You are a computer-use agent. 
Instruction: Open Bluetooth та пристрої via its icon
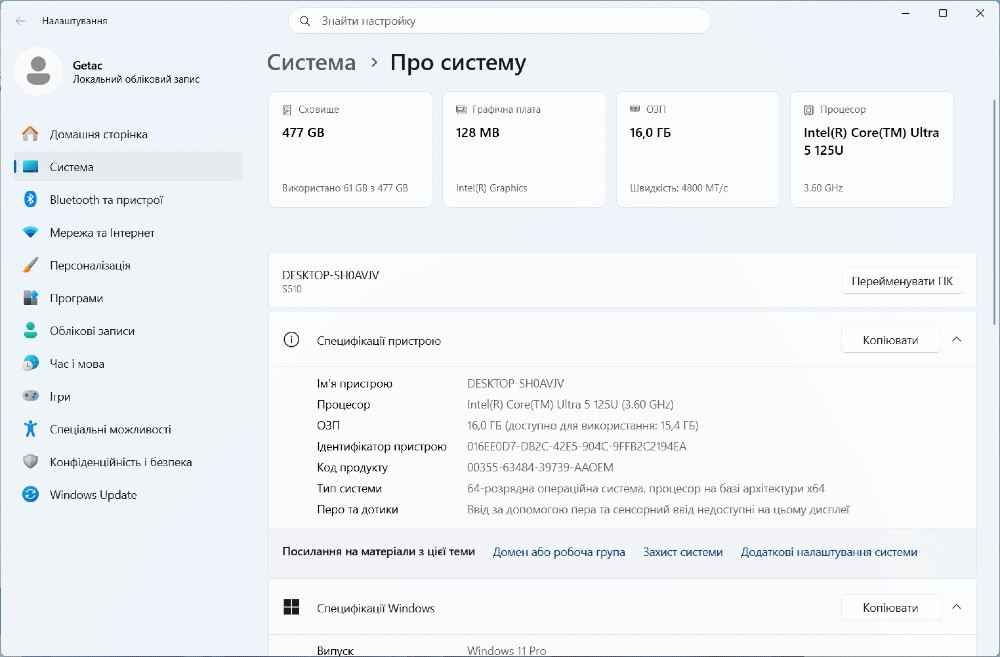coord(30,200)
